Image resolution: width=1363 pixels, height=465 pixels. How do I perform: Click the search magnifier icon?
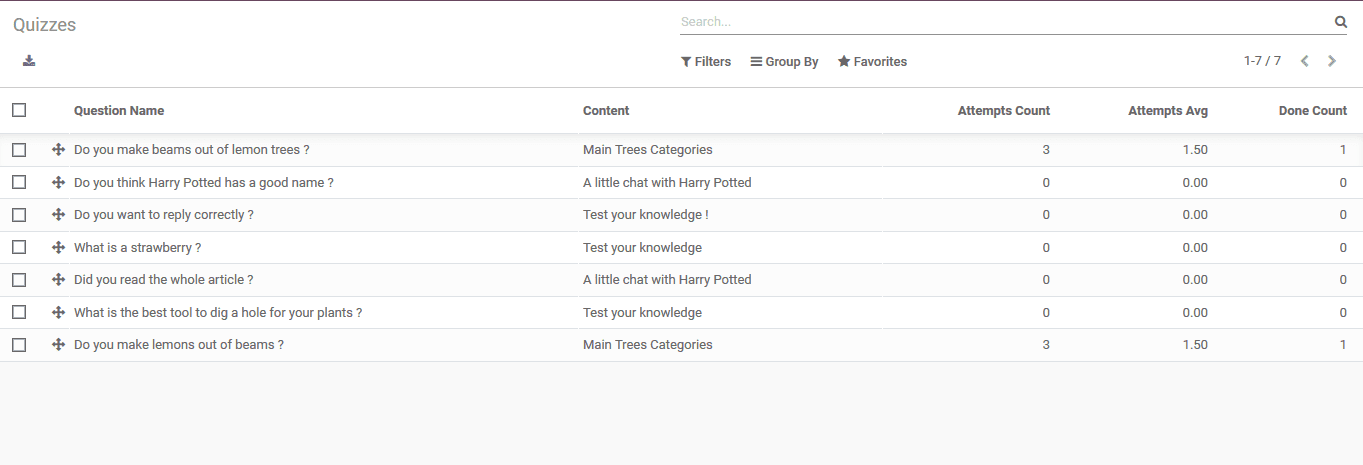(x=1341, y=22)
